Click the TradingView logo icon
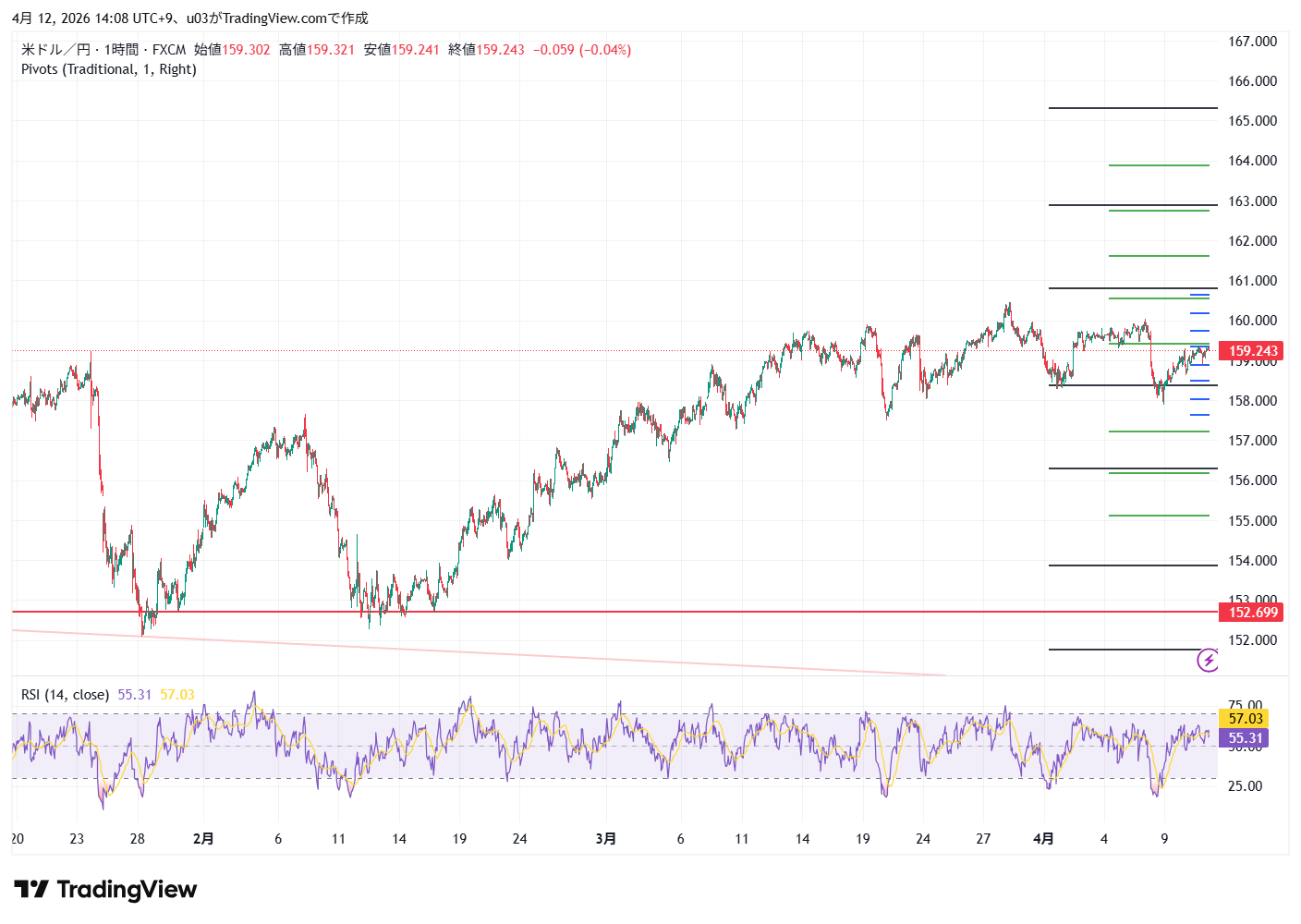 coord(31,890)
